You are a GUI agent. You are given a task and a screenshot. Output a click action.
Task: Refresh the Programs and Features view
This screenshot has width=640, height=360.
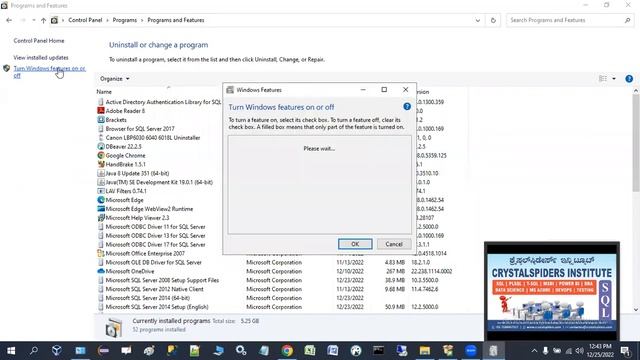click(x=493, y=20)
